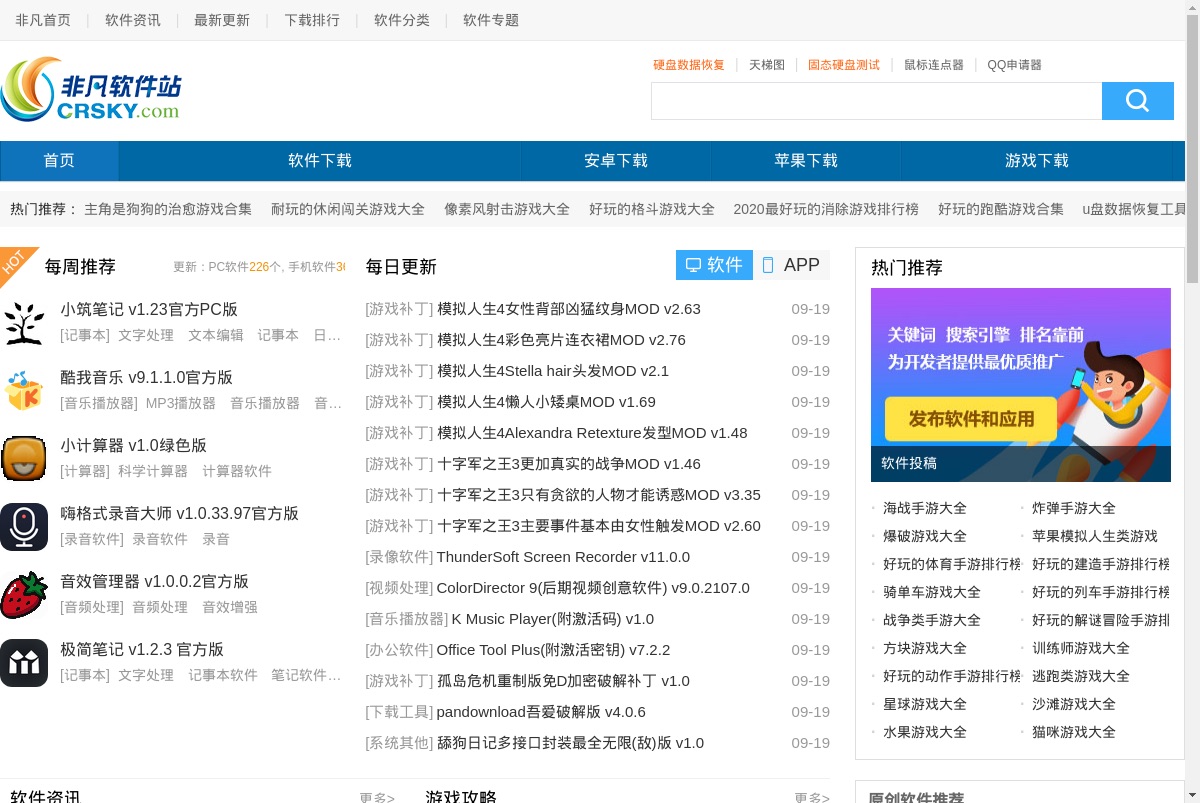Open the 极简笔记 app icon
Screen dimensions: 1200x803
click(x=24, y=663)
